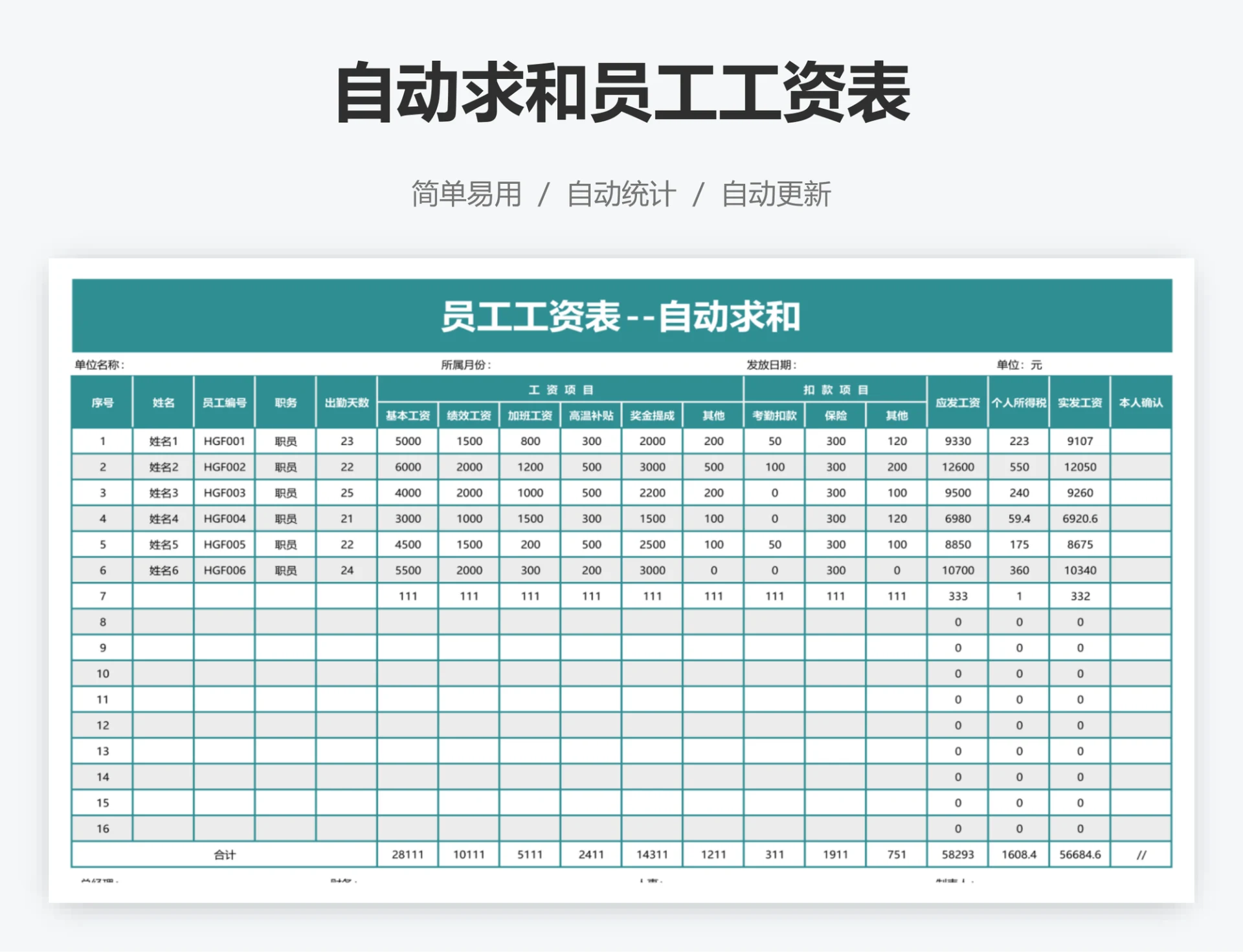Click the employee code HGF003 cell

tap(223, 493)
